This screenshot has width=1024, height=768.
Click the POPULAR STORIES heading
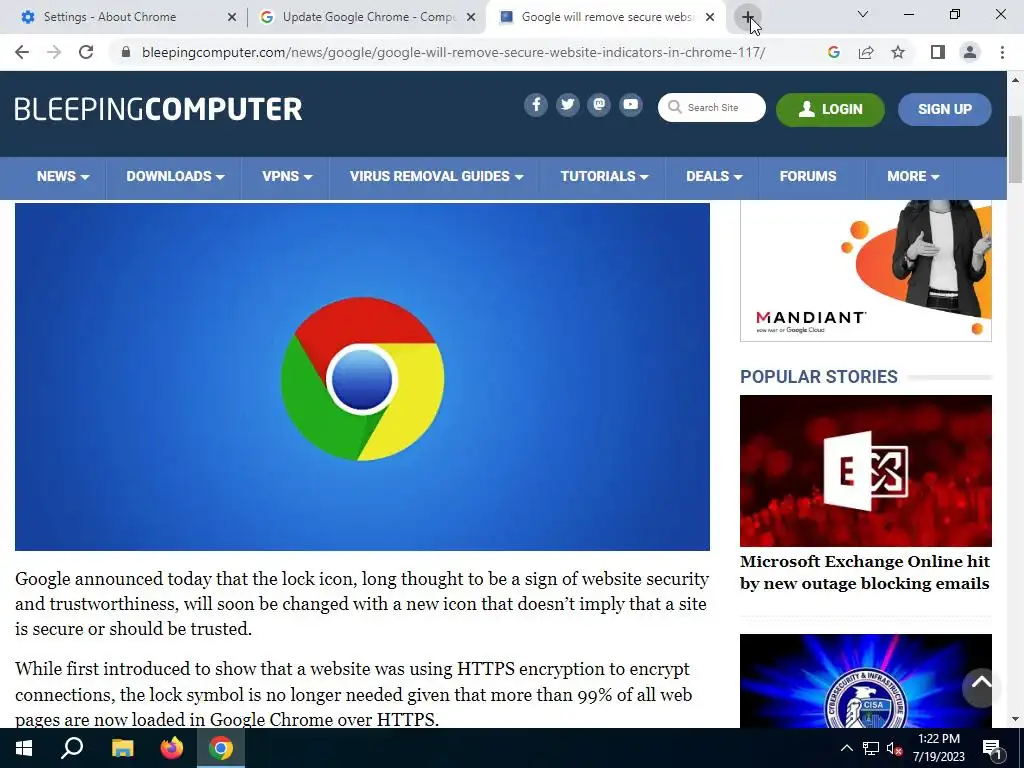coord(818,377)
